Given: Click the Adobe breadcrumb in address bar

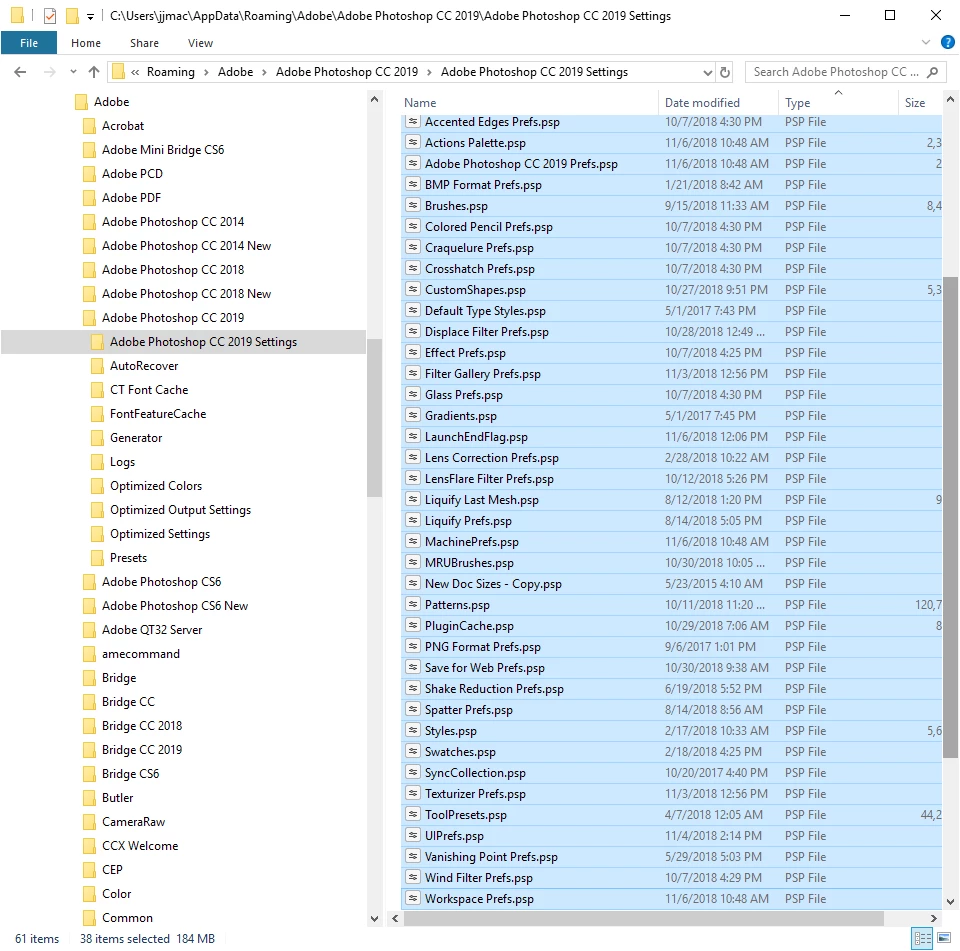Looking at the screenshot, I should coord(235,72).
